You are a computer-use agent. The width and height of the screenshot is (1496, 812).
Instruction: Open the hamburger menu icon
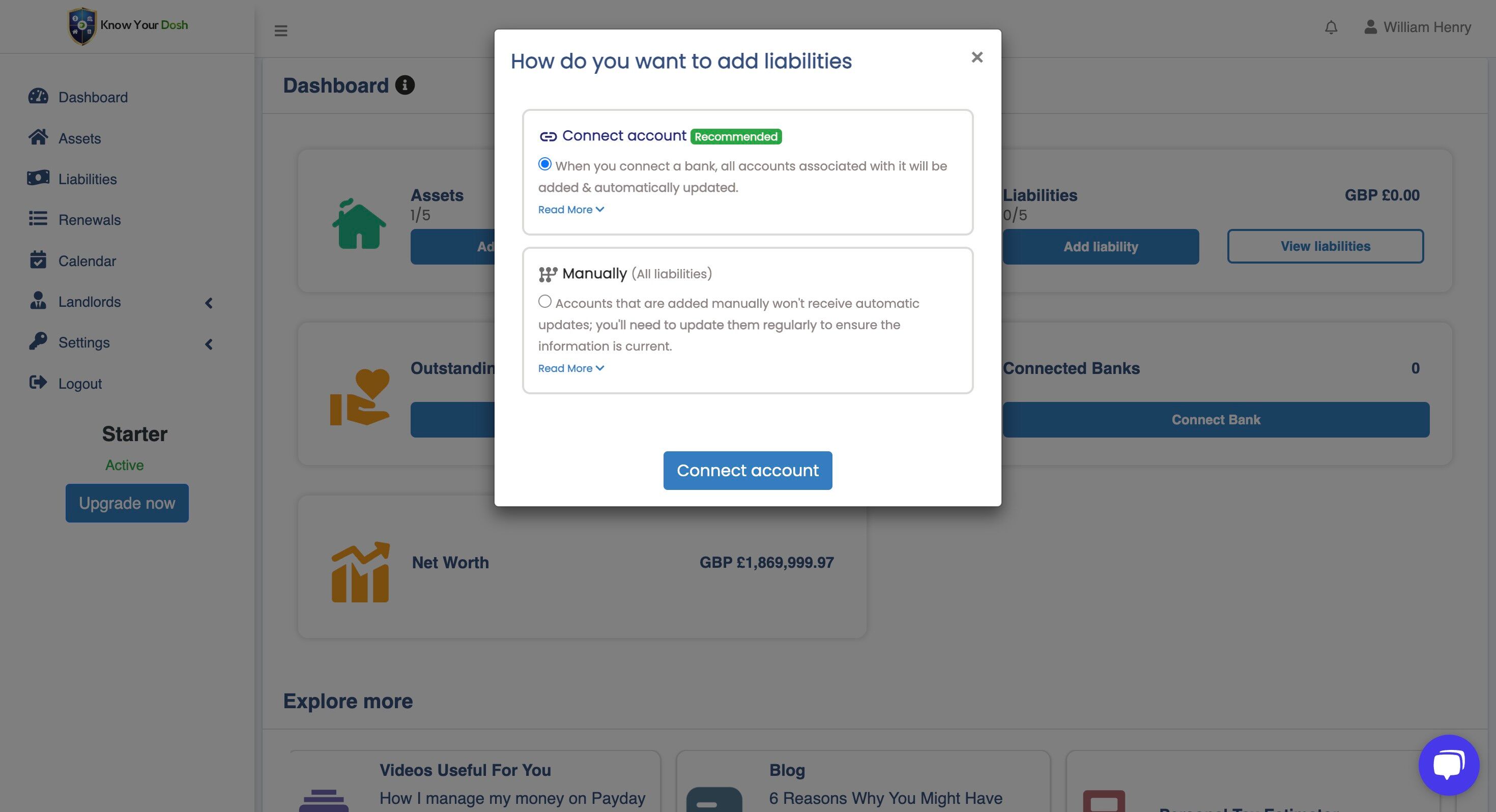tap(281, 31)
